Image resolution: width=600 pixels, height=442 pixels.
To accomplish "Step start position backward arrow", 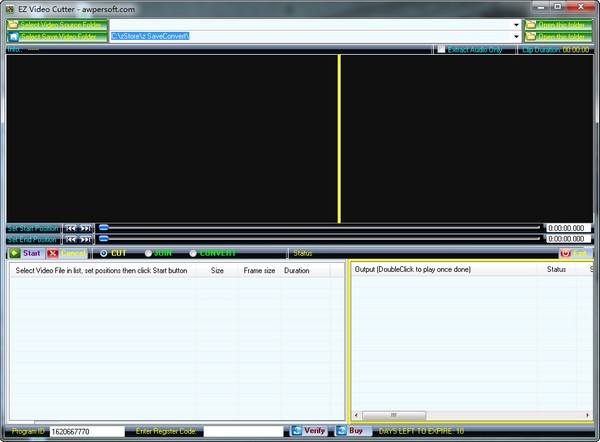I will point(71,228).
